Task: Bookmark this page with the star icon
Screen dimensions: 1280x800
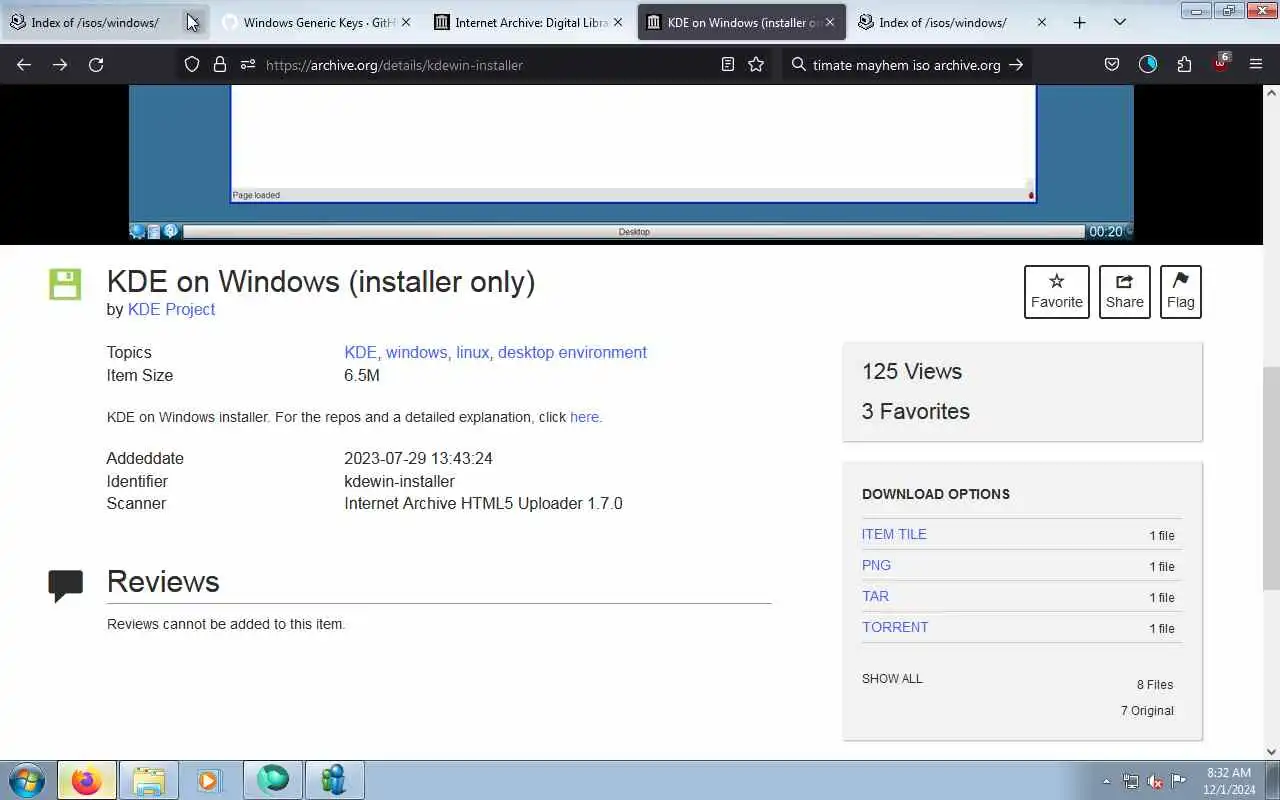Action: (x=756, y=64)
